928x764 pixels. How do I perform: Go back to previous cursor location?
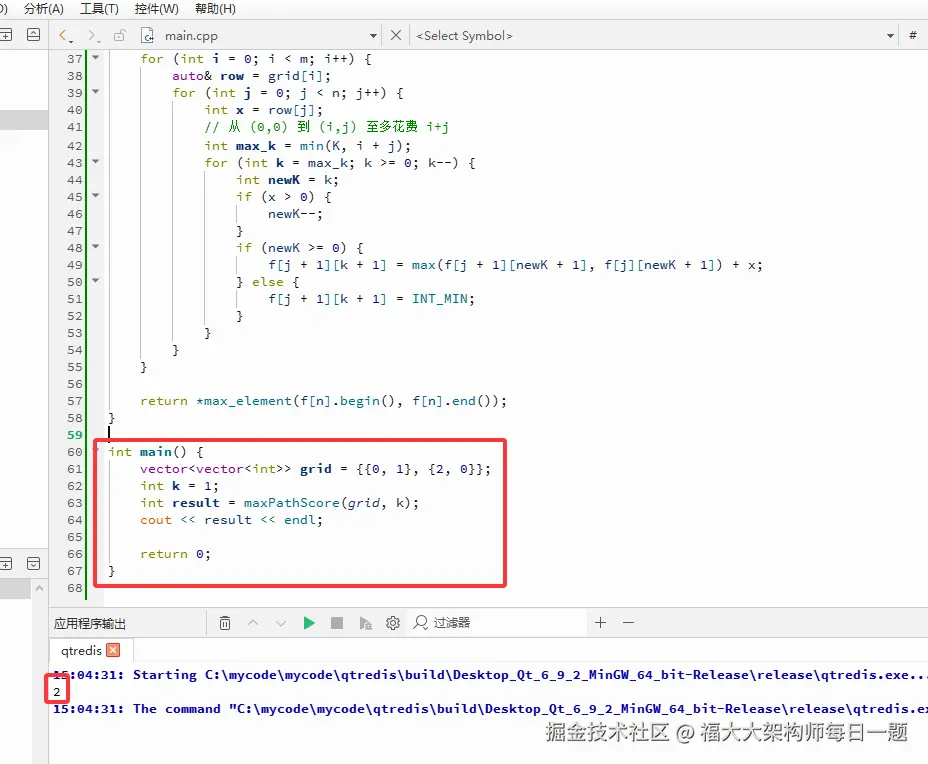65,36
